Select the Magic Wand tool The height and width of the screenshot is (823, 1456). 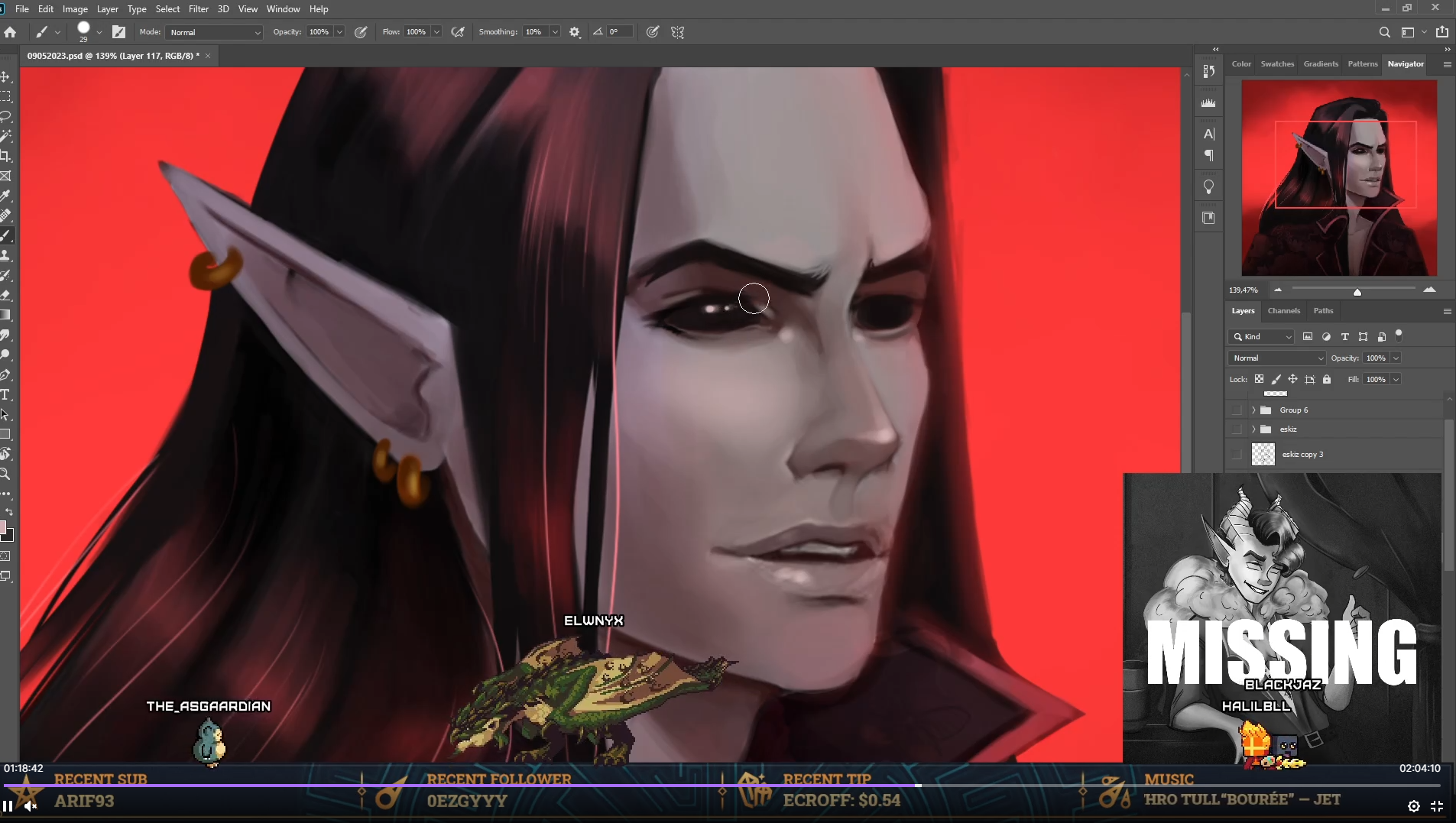pyautogui.click(x=5, y=136)
